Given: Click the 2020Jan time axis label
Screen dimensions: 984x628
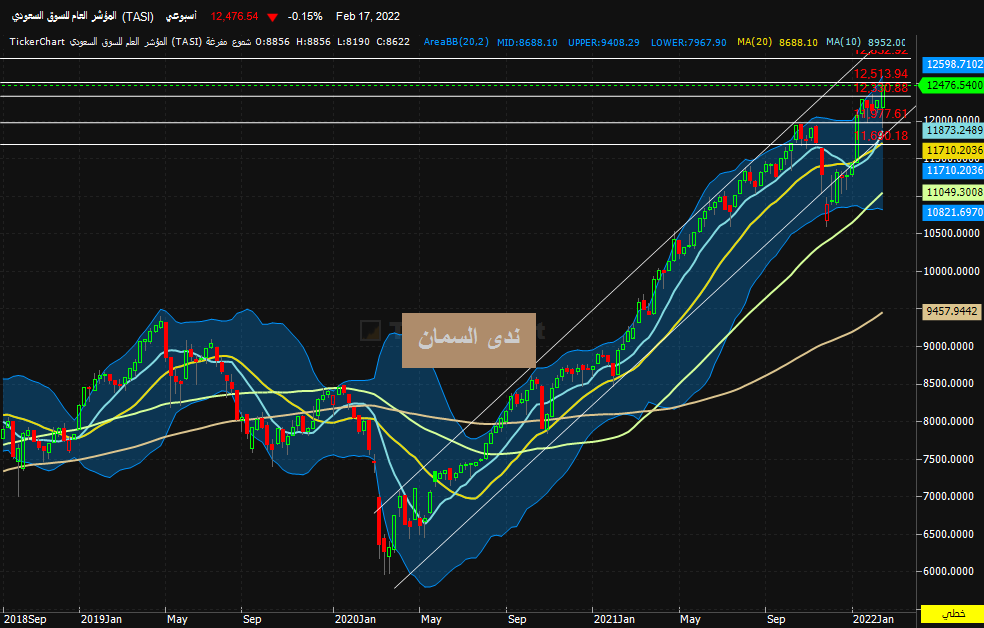Looking at the screenshot, I should 355,619.
